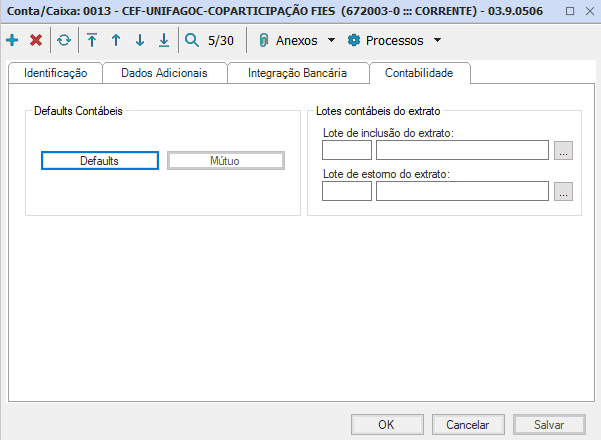Expand the Anexos dropdown arrow
Image resolution: width=601 pixels, height=440 pixels.
point(331,41)
